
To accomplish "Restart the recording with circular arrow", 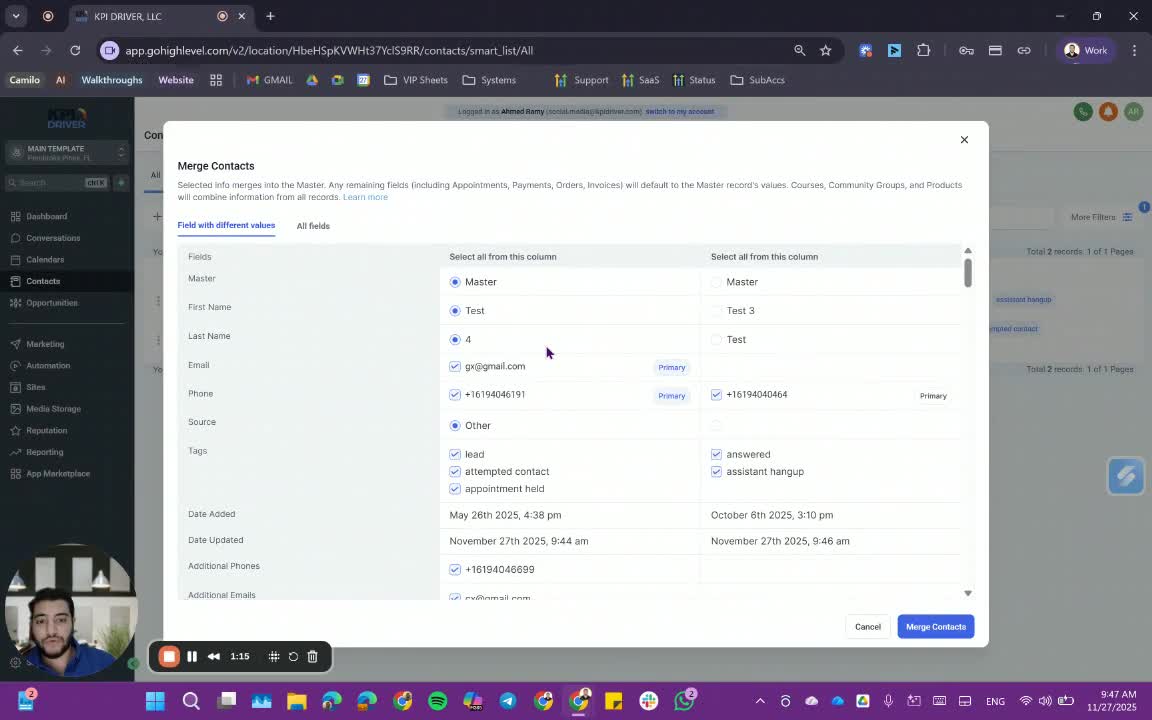I will pyautogui.click(x=293, y=657).
